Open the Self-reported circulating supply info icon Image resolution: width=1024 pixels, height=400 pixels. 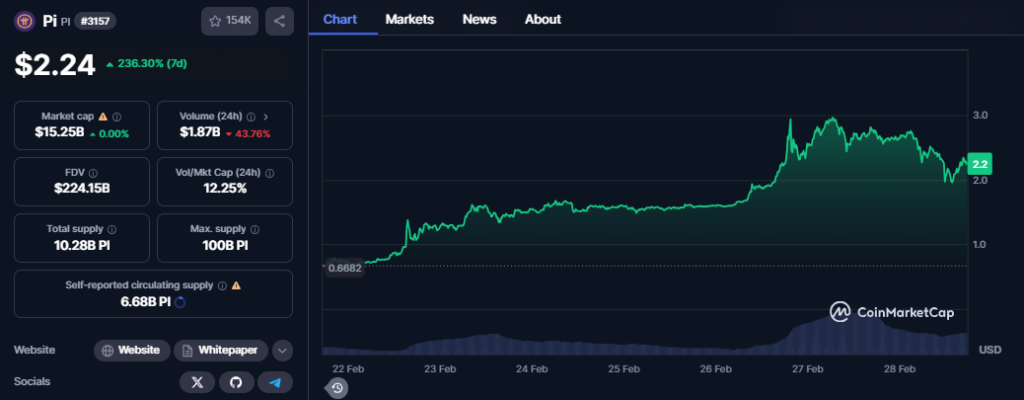coord(222,286)
